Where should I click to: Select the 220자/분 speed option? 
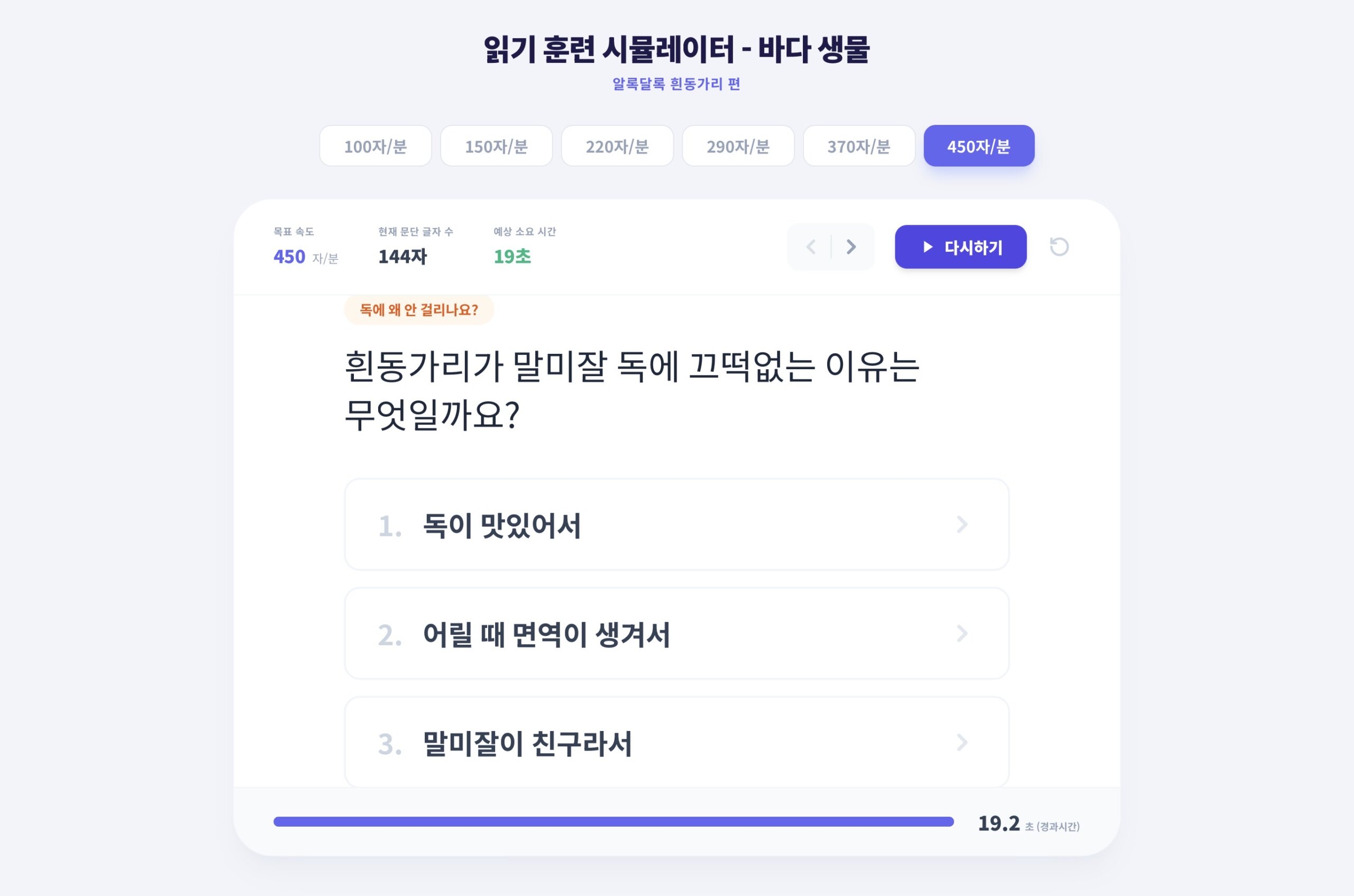[618, 147]
